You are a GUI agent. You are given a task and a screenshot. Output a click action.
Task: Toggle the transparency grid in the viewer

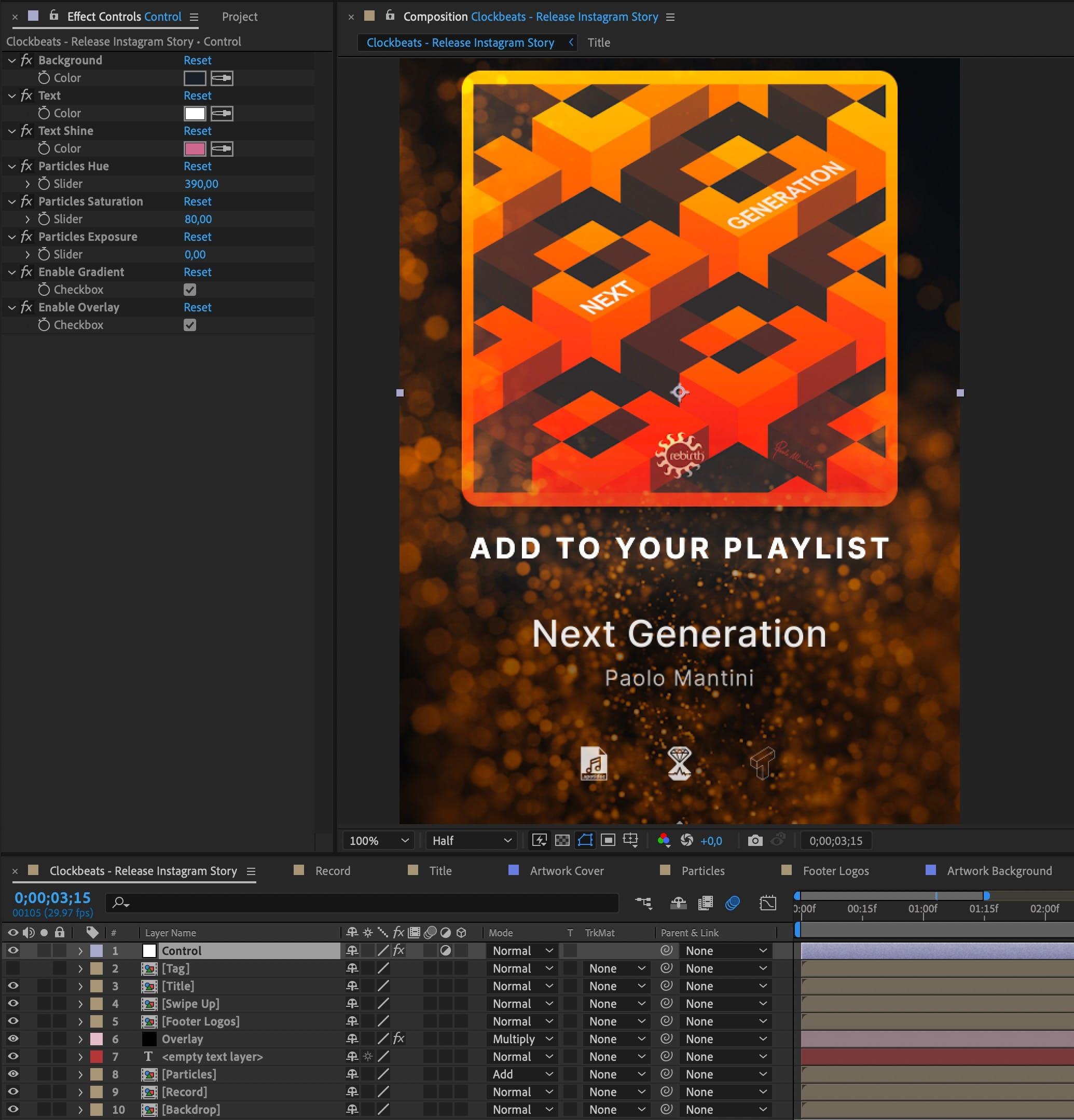coord(563,841)
